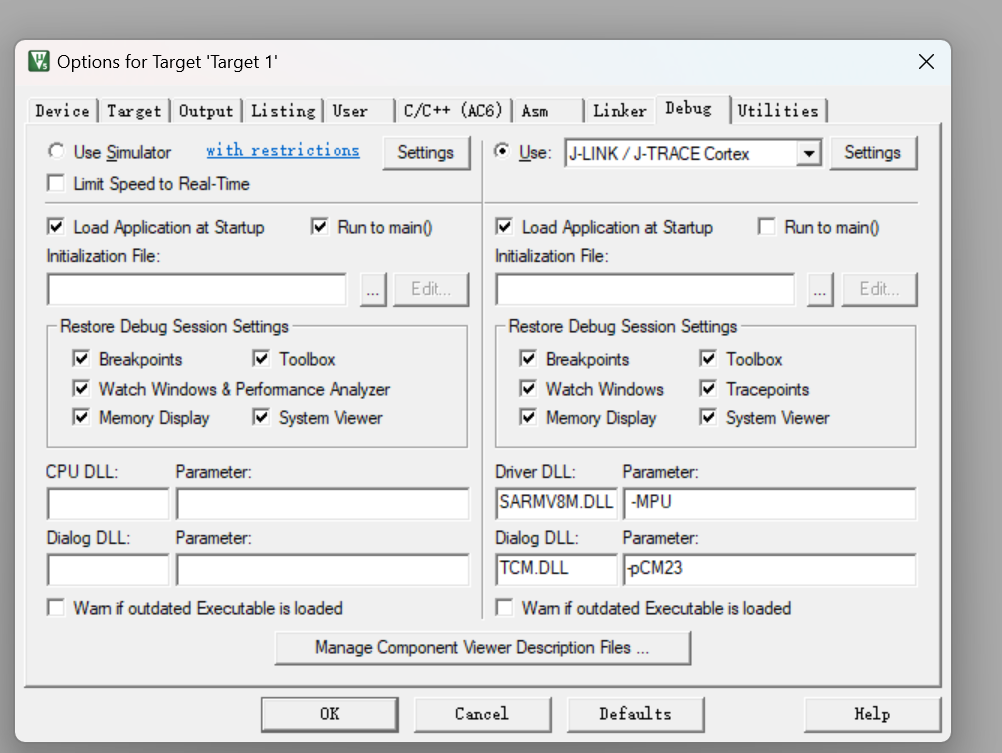The height and width of the screenshot is (753, 1002).
Task: Click the 'with restrictions' link
Action: click(x=282, y=150)
